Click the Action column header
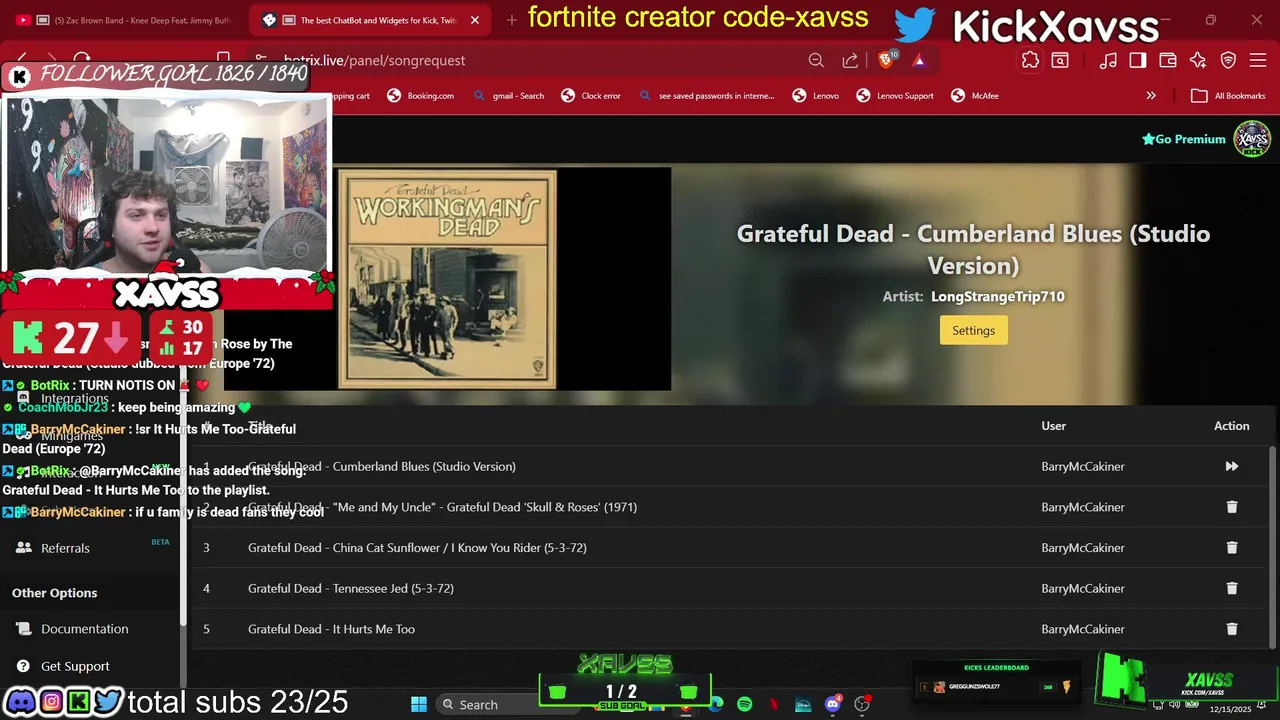The image size is (1280, 720). click(x=1231, y=426)
